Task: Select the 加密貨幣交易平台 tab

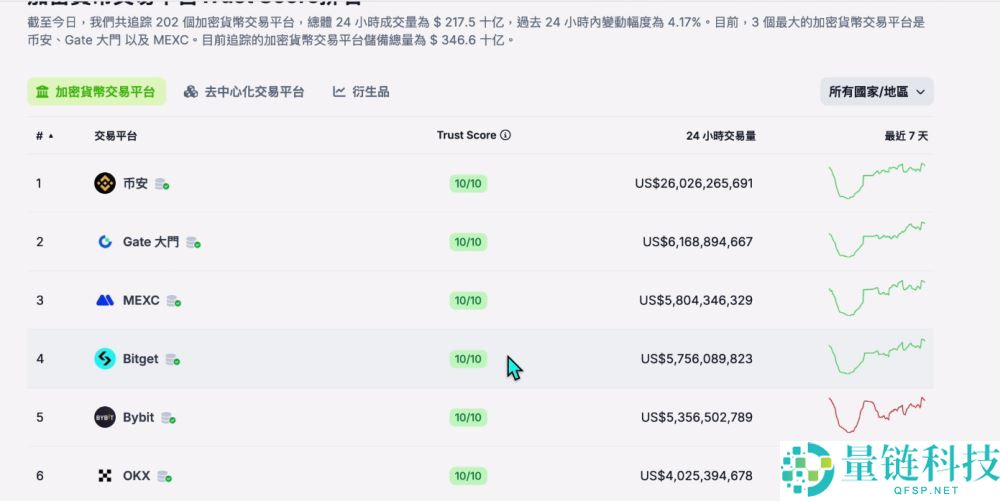Action: [96, 92]
